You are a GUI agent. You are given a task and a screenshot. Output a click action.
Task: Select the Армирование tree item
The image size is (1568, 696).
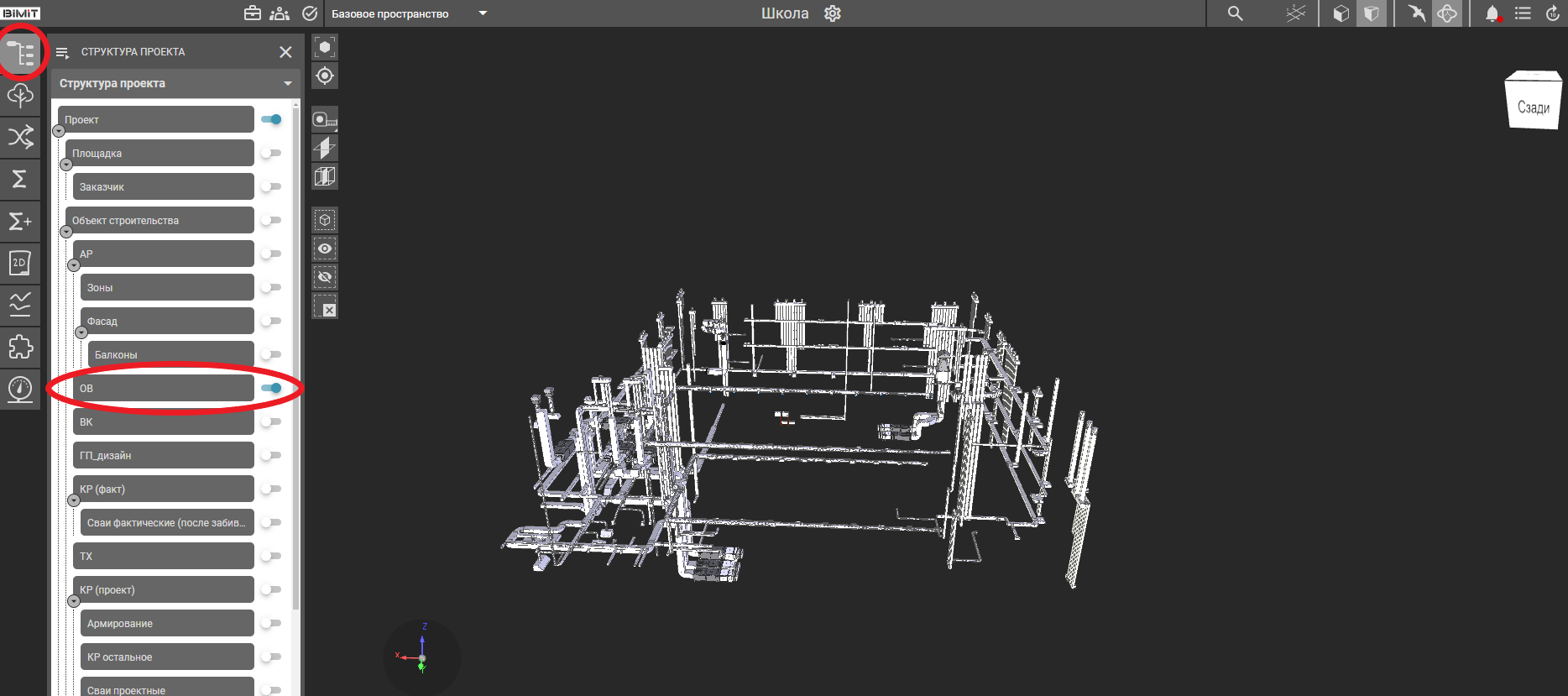167,623
